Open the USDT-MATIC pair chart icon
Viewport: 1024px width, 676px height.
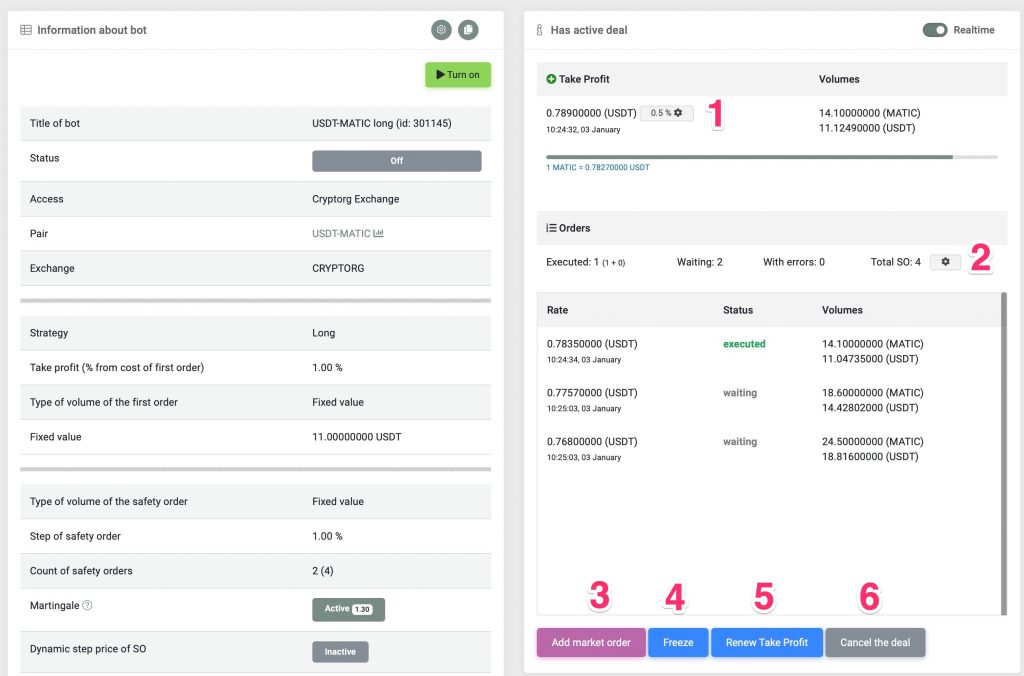[x=378, y=233]
